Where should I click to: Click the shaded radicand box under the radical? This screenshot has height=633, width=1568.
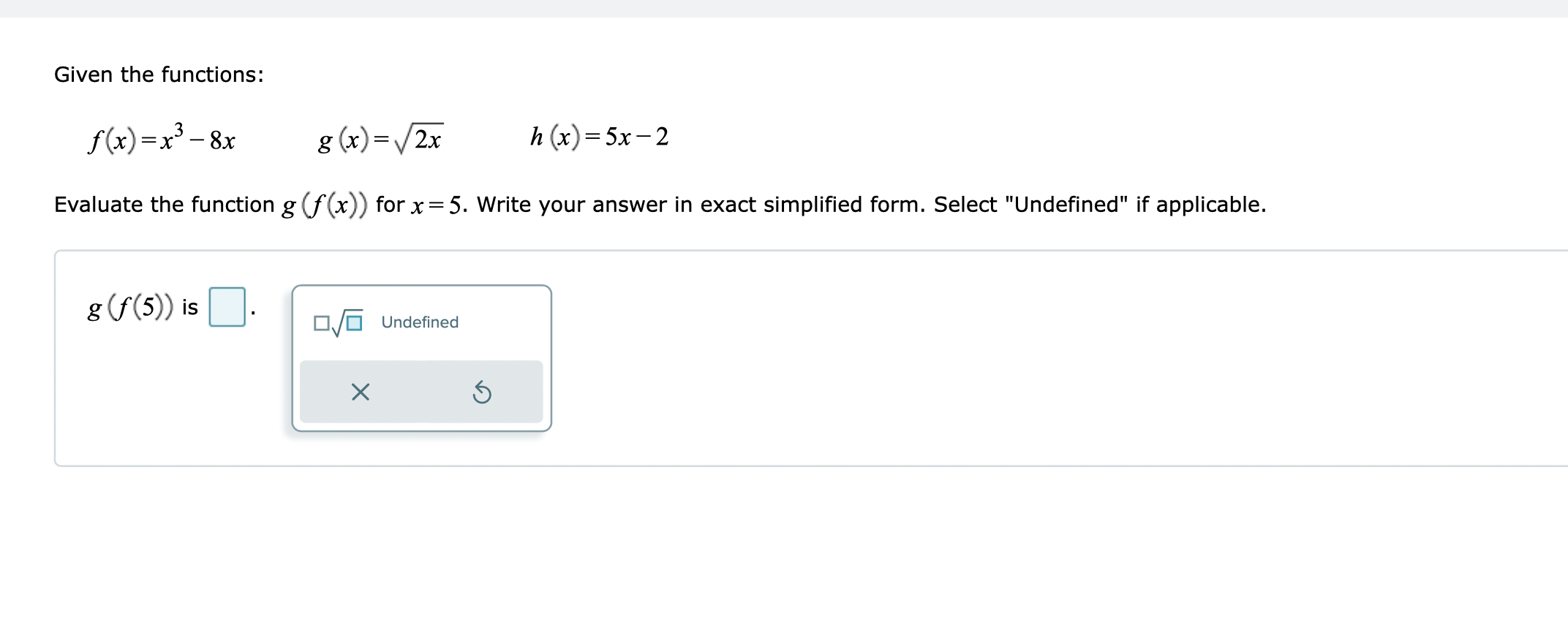click(354, 322)
